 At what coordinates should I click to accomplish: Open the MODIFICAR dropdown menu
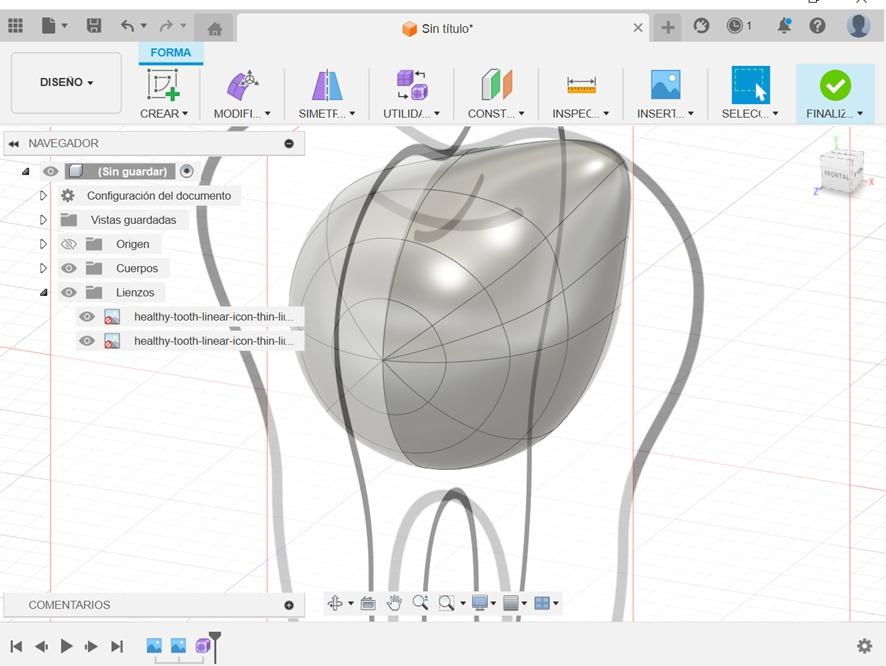coord(242,114)
